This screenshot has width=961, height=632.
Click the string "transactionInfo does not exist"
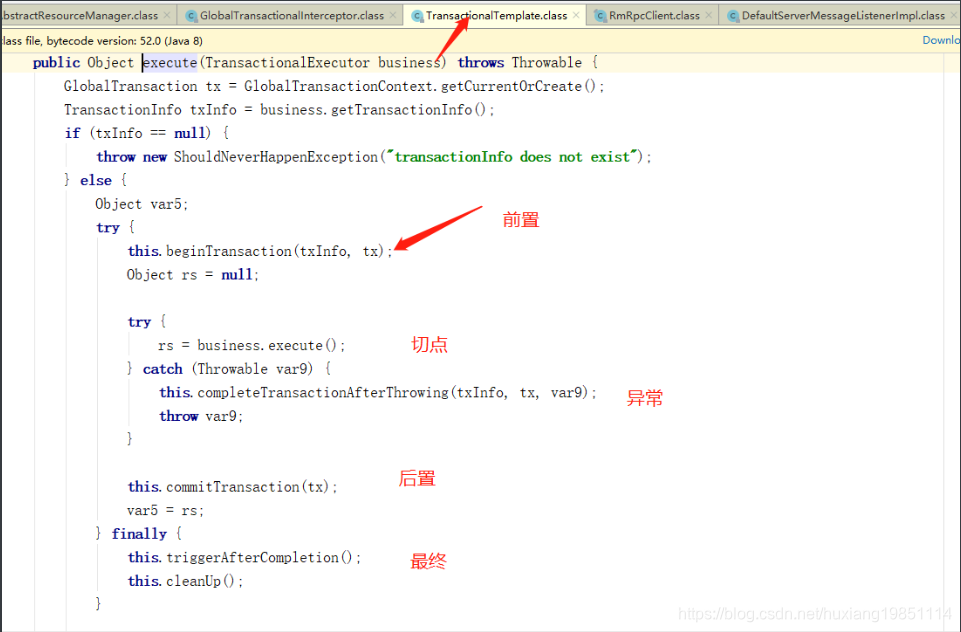click(x=512, y=157)
